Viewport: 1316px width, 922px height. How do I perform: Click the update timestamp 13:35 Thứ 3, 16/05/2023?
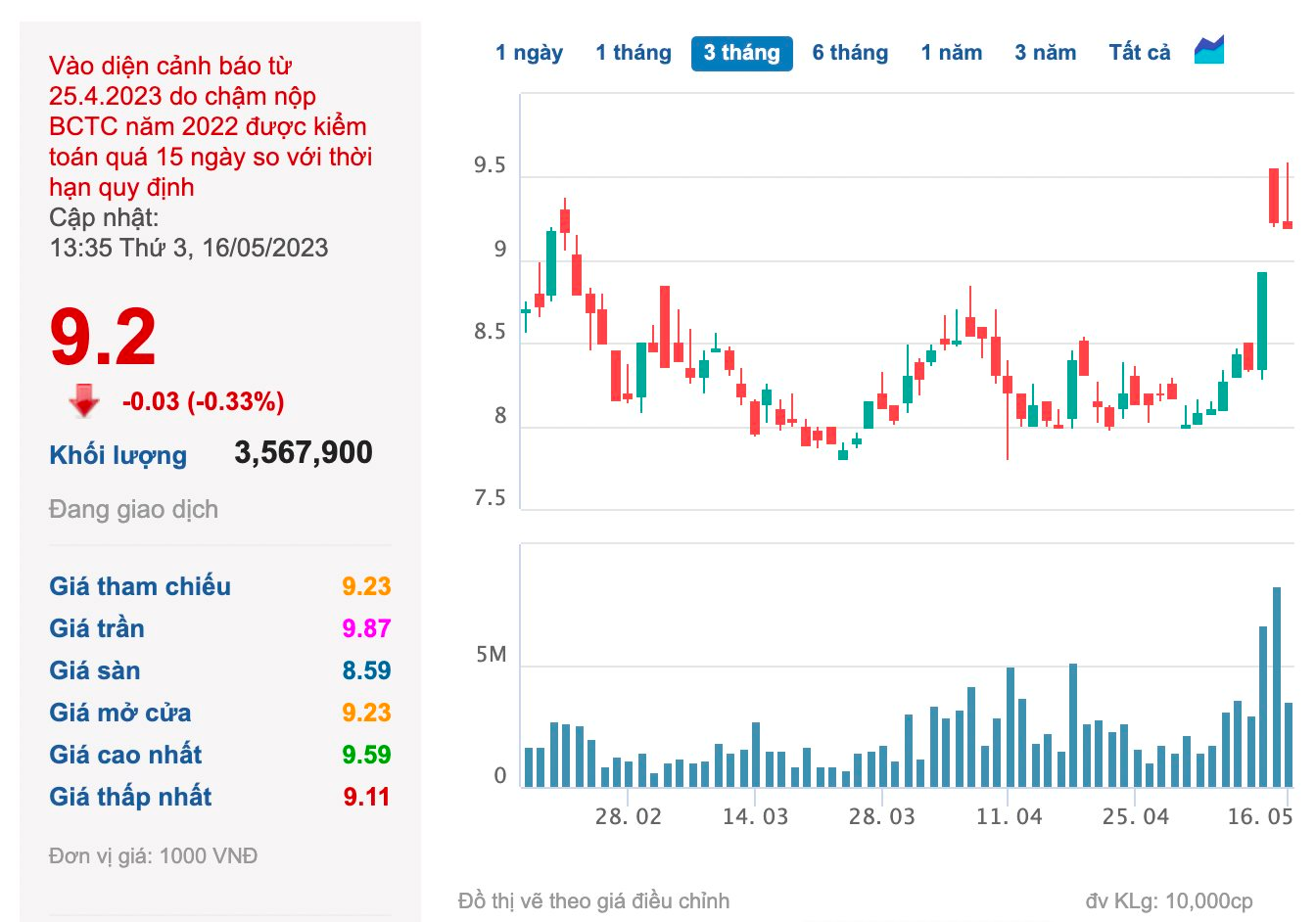point(189,248)
